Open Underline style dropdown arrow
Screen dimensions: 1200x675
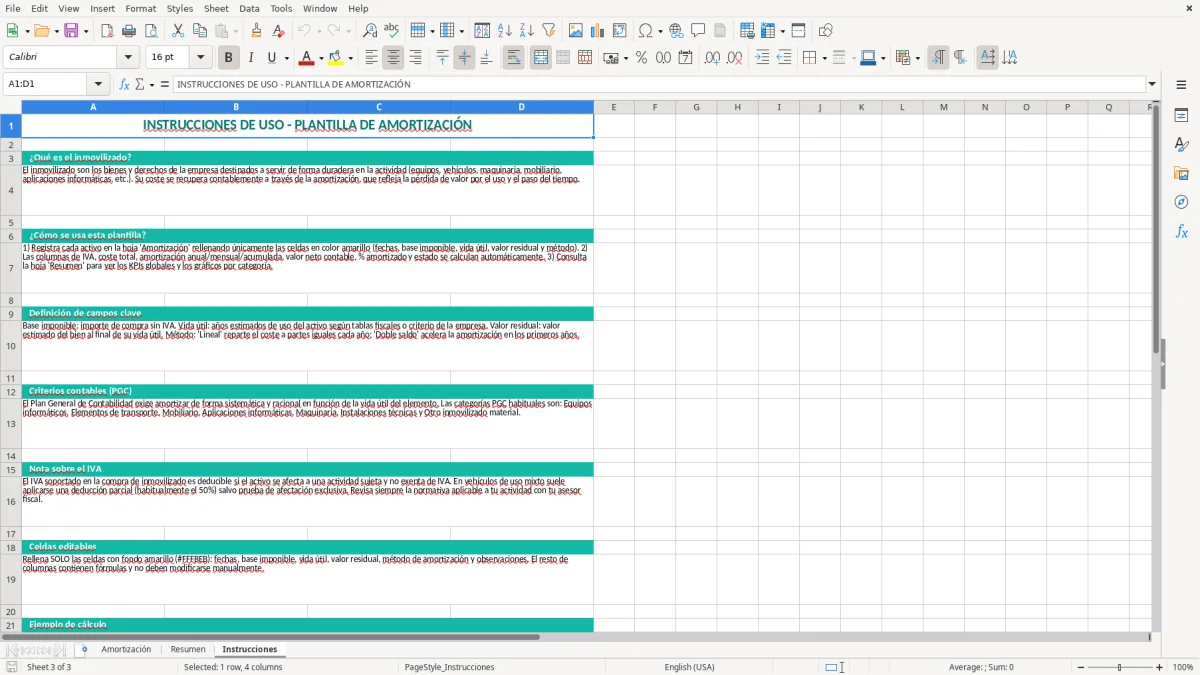(286, 58)
